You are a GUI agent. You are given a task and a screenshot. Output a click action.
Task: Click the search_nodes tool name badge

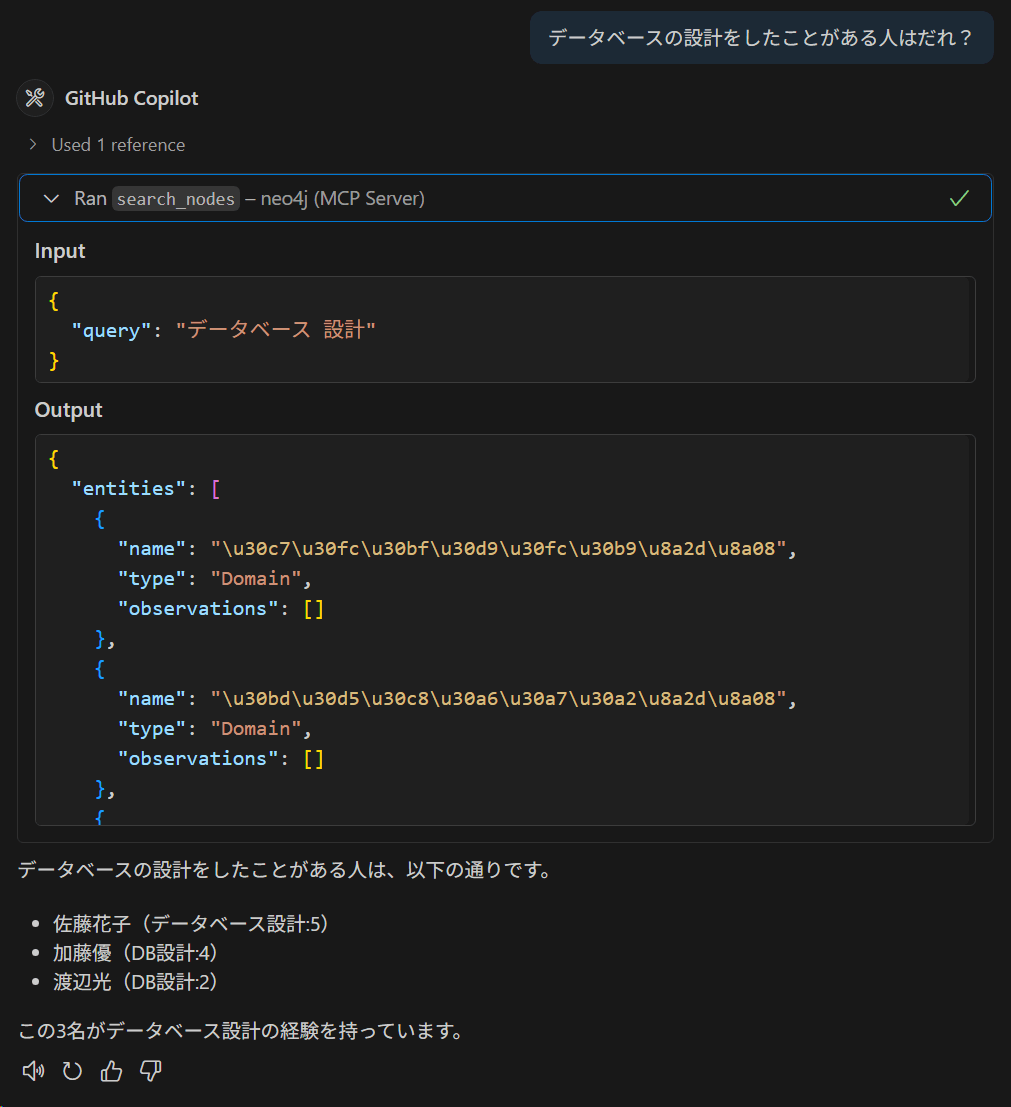[x=176, y=199]
